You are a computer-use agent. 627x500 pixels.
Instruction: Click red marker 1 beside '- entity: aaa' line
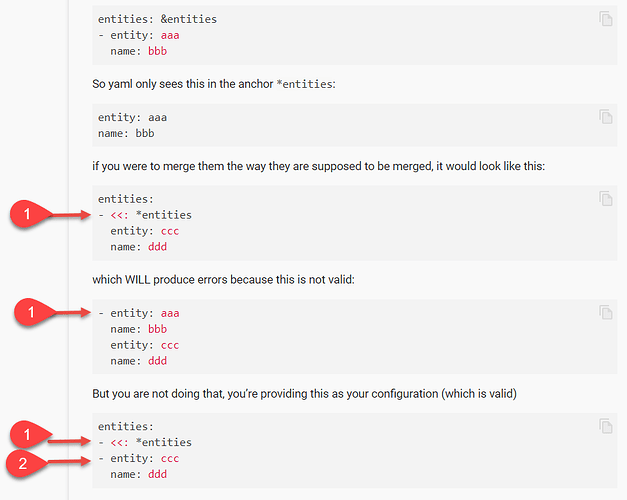pos(32,312)
